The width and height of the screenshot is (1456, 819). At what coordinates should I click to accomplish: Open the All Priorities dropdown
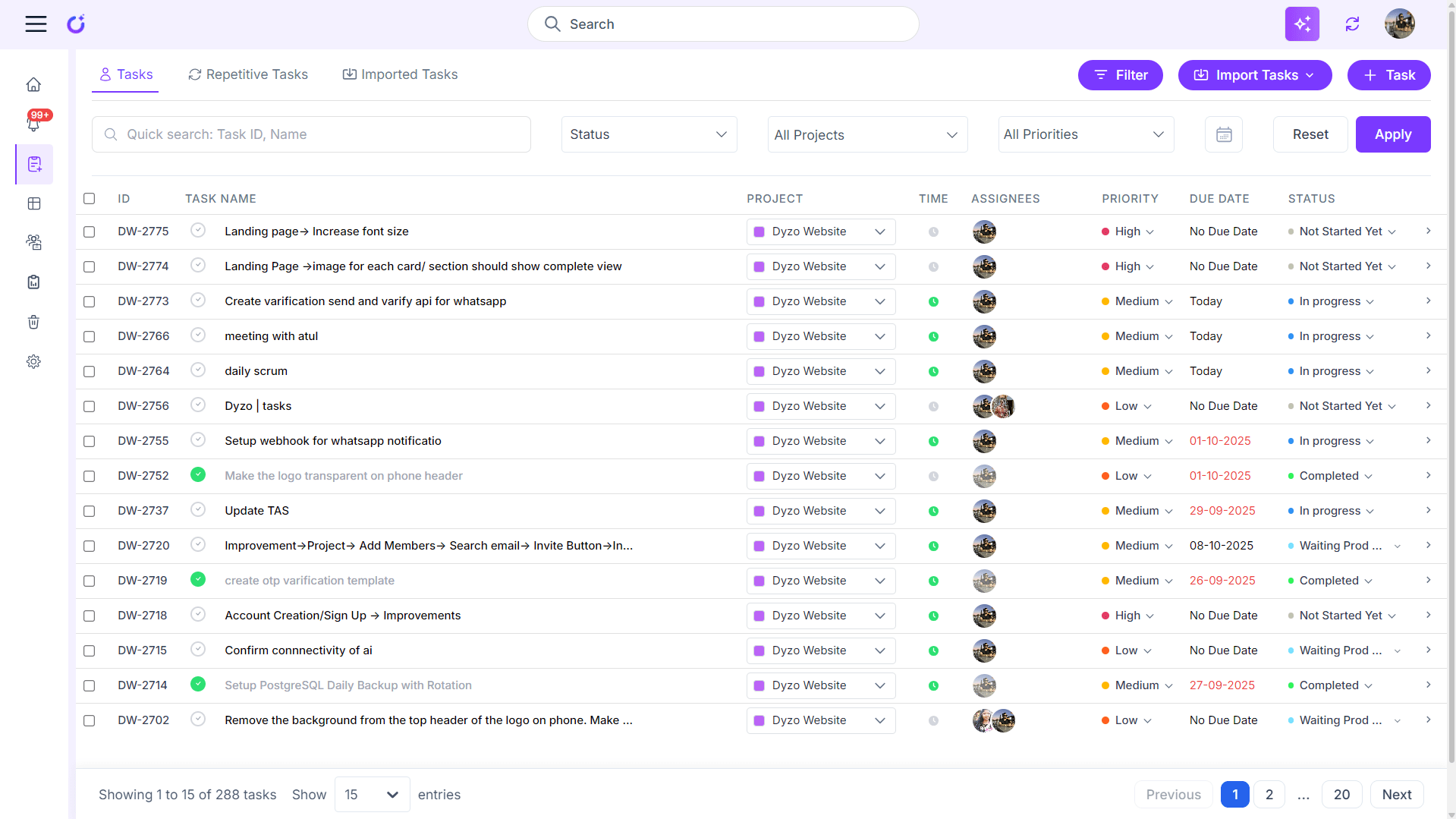pyautogui.click(x=1085, y=134)
